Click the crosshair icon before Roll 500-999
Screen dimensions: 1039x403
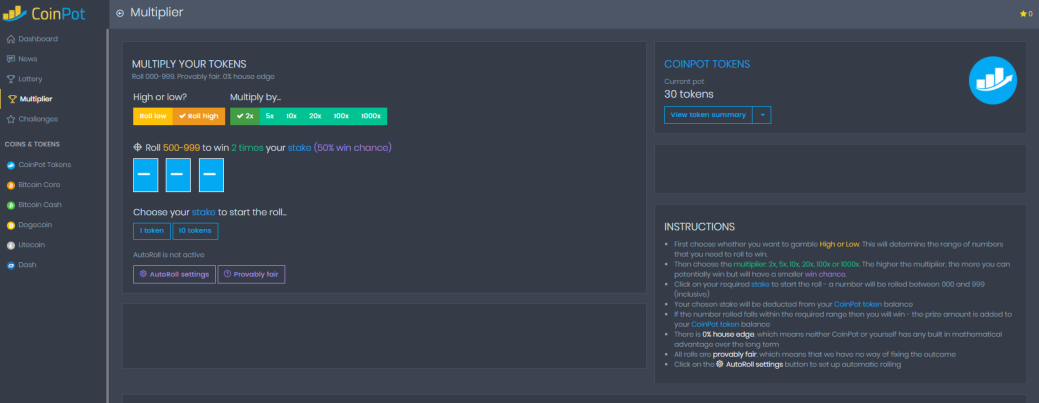pos(137,147)
